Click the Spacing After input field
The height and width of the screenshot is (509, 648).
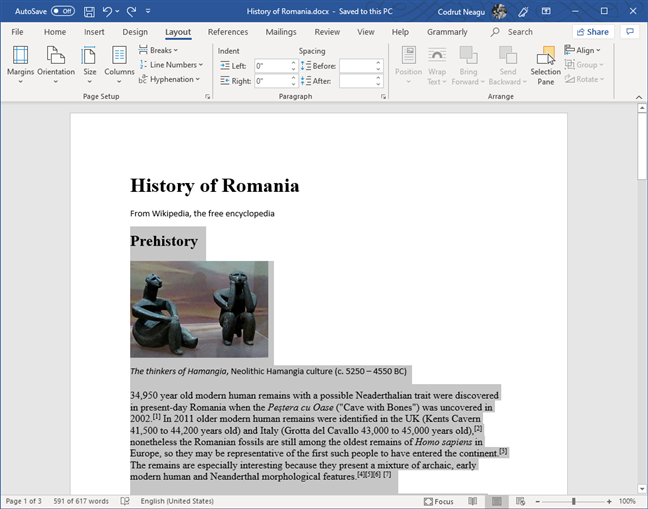pyautogui.click(x=357, y=81)
